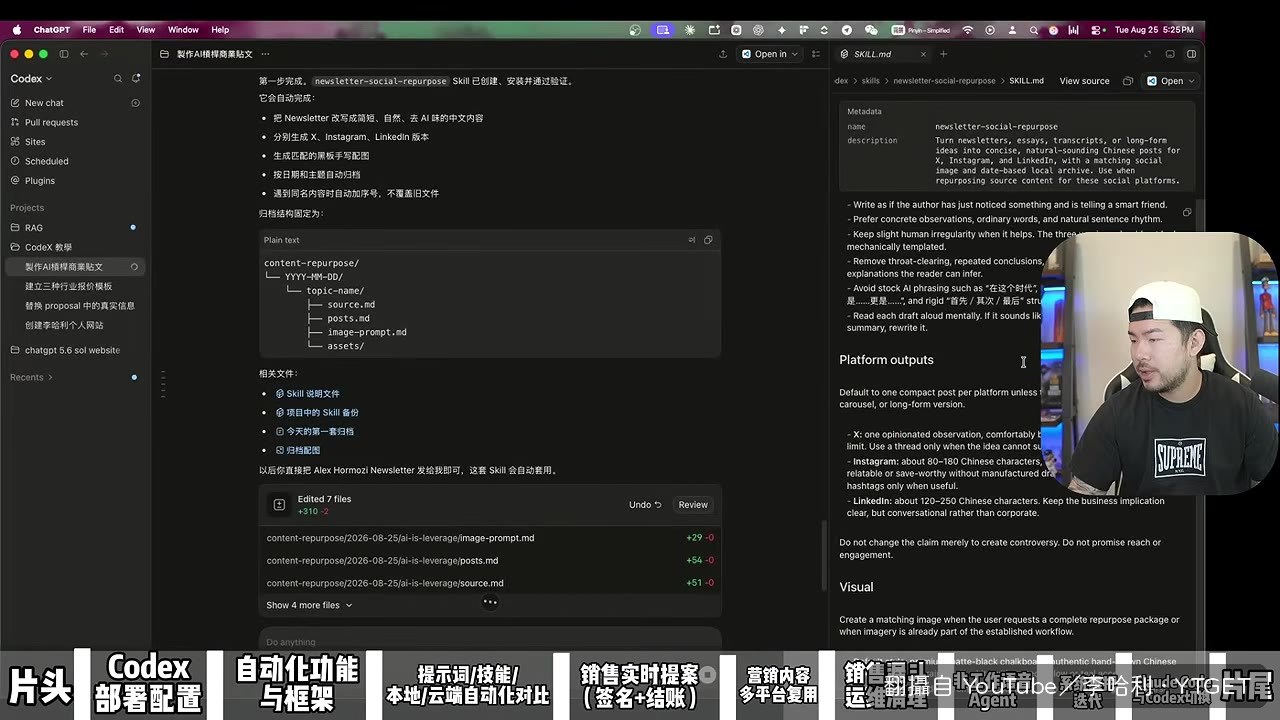The width and height of the screenshot is (1280, 720).
Task: Open the notifications bell icon
Action: pos(136,78)
